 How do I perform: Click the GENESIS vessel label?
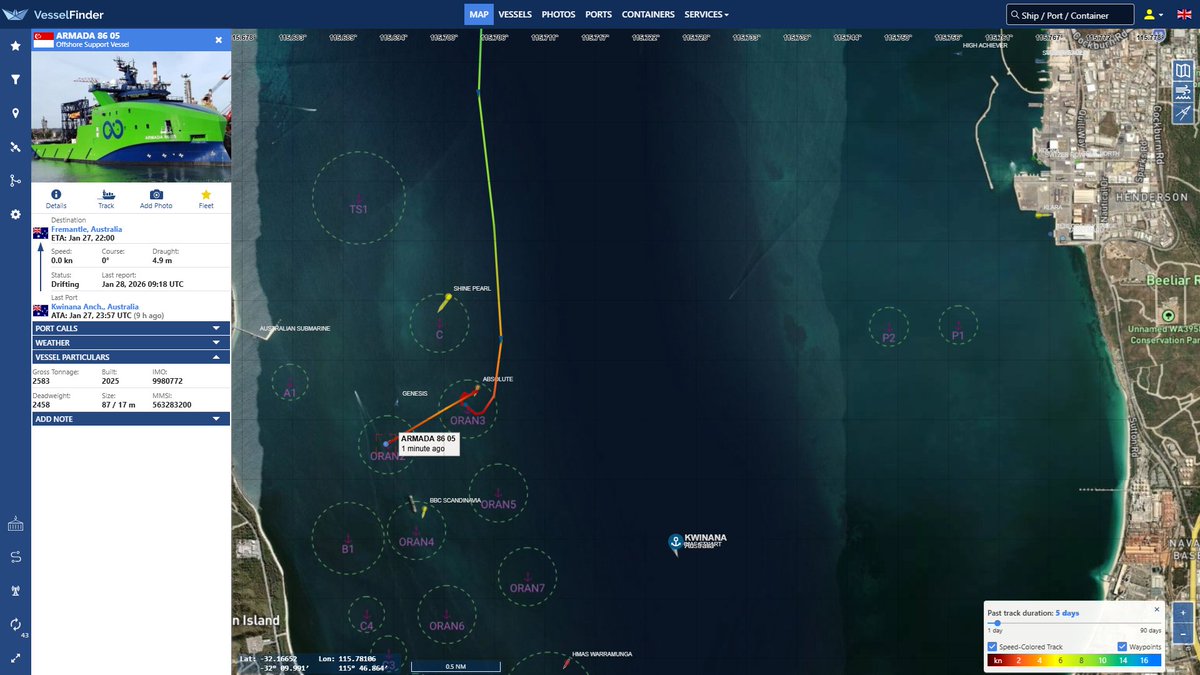point(415,393)
